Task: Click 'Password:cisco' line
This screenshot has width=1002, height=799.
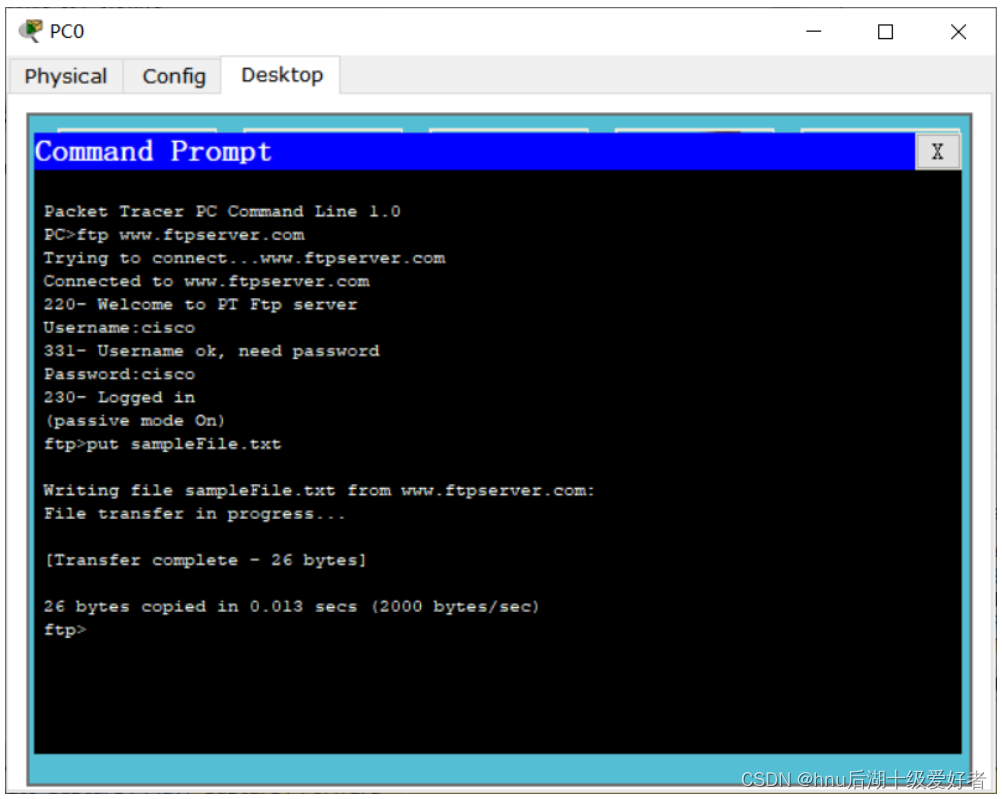Action: [x=119, y=375]
